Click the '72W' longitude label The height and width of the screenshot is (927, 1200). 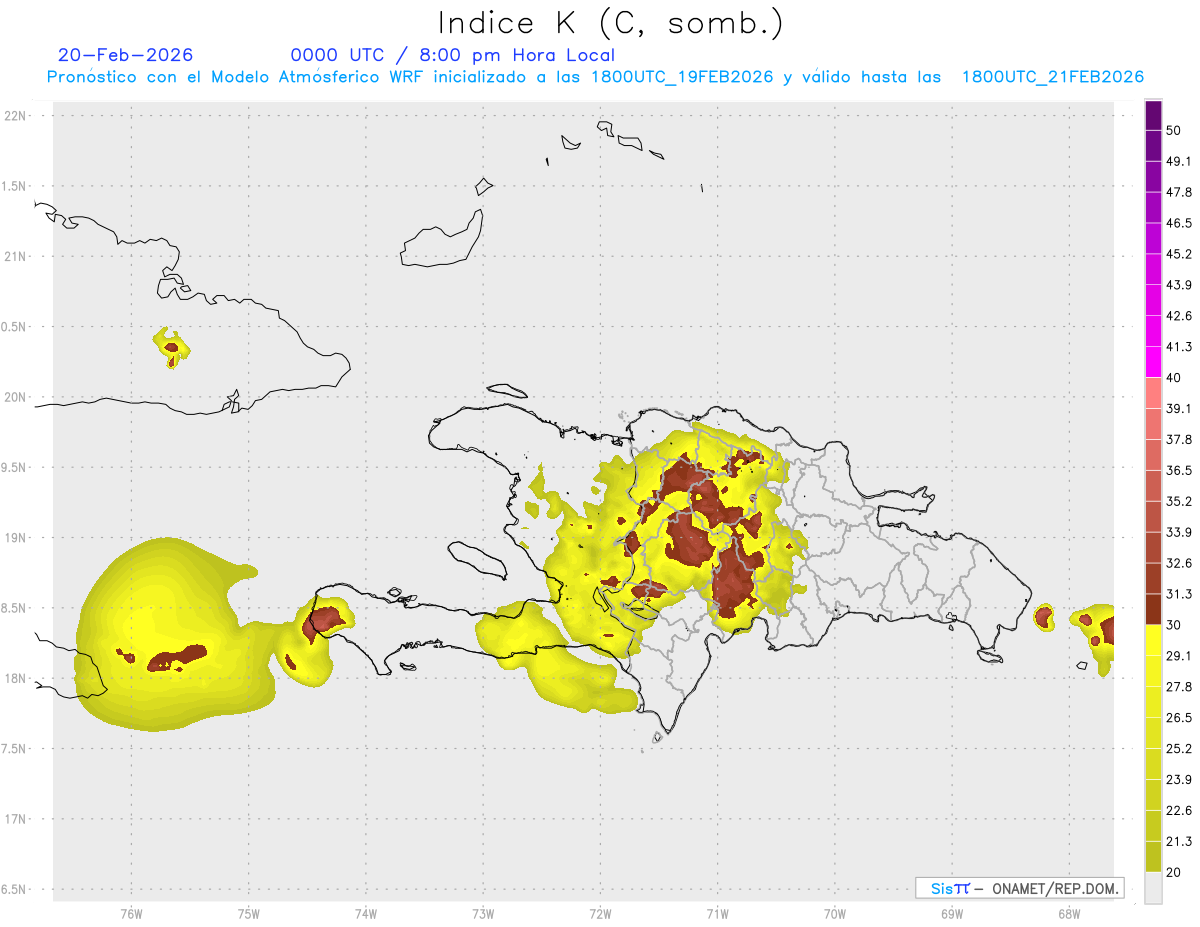[x=600, y=913]
